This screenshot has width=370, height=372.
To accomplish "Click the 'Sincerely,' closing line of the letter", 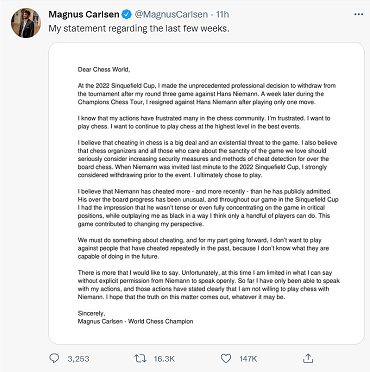I will click(91, 313).
